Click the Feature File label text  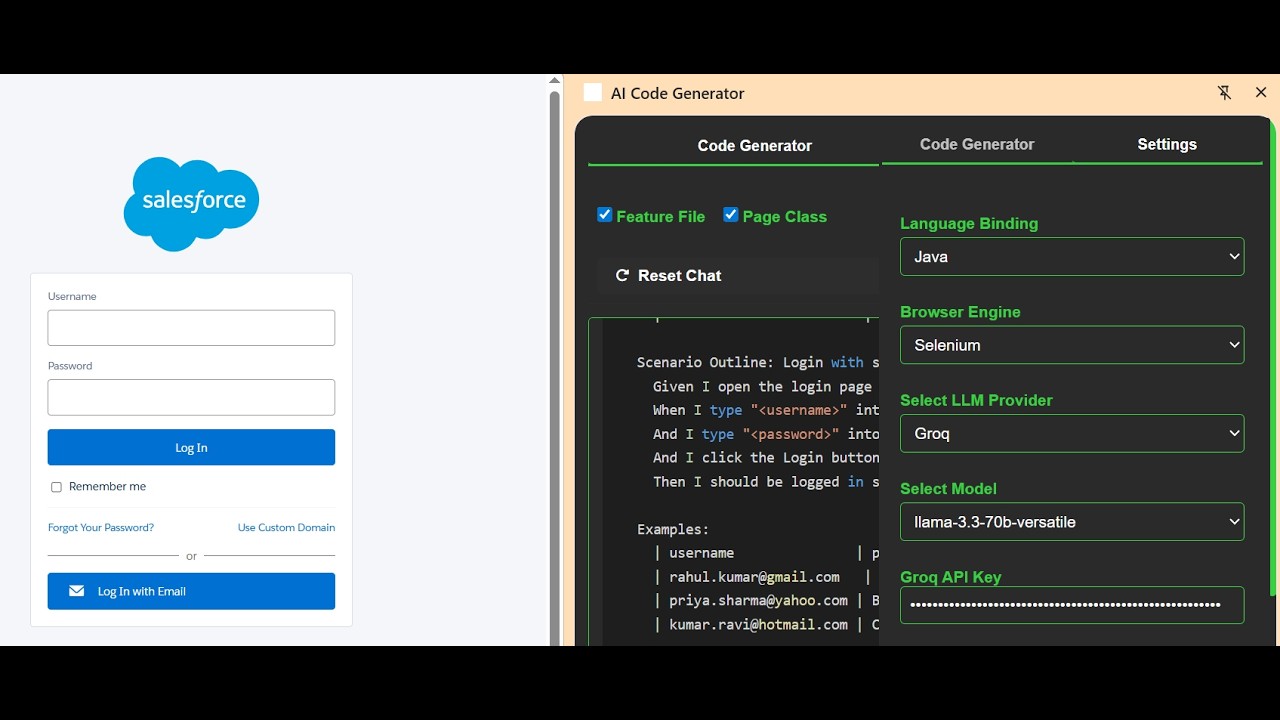click(x=660, y=217)
